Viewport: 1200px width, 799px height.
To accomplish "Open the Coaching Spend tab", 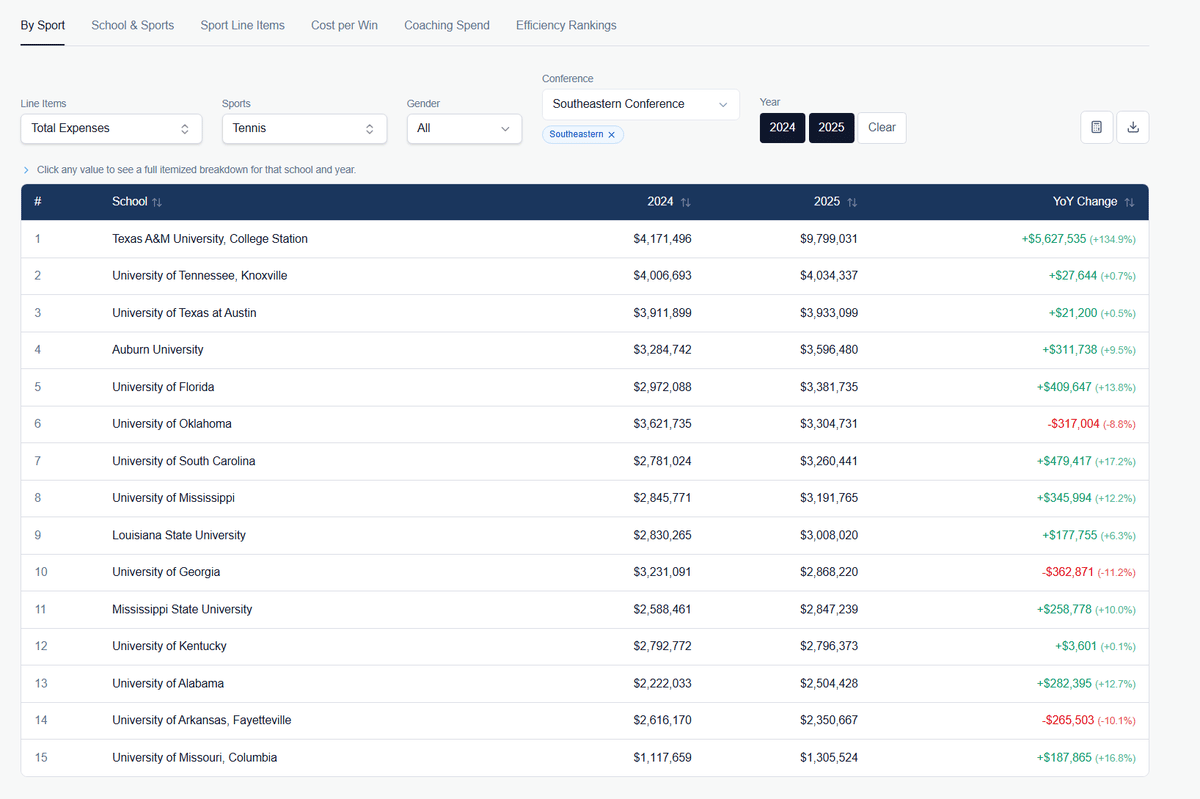I will click(446, 25).
